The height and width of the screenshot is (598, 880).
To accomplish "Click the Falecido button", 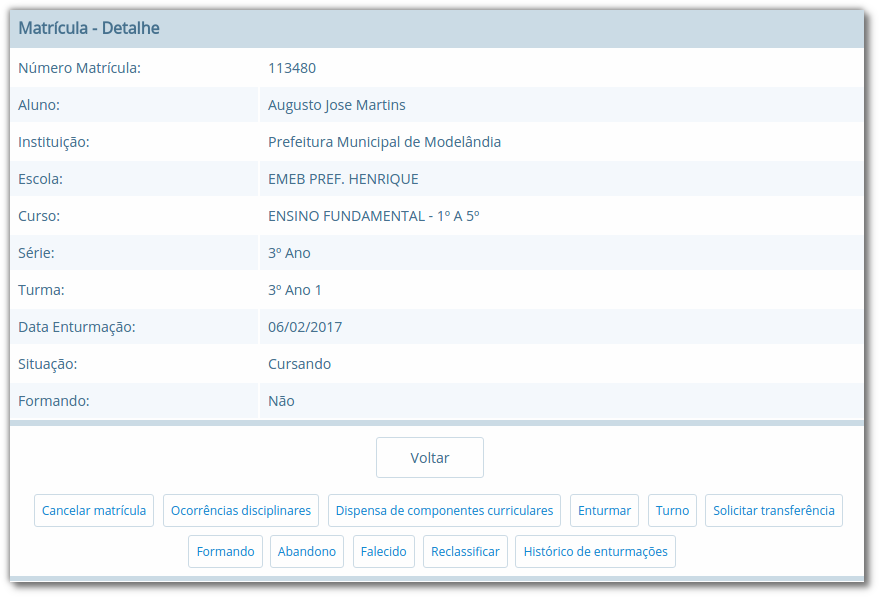I will tap(383, 551).
